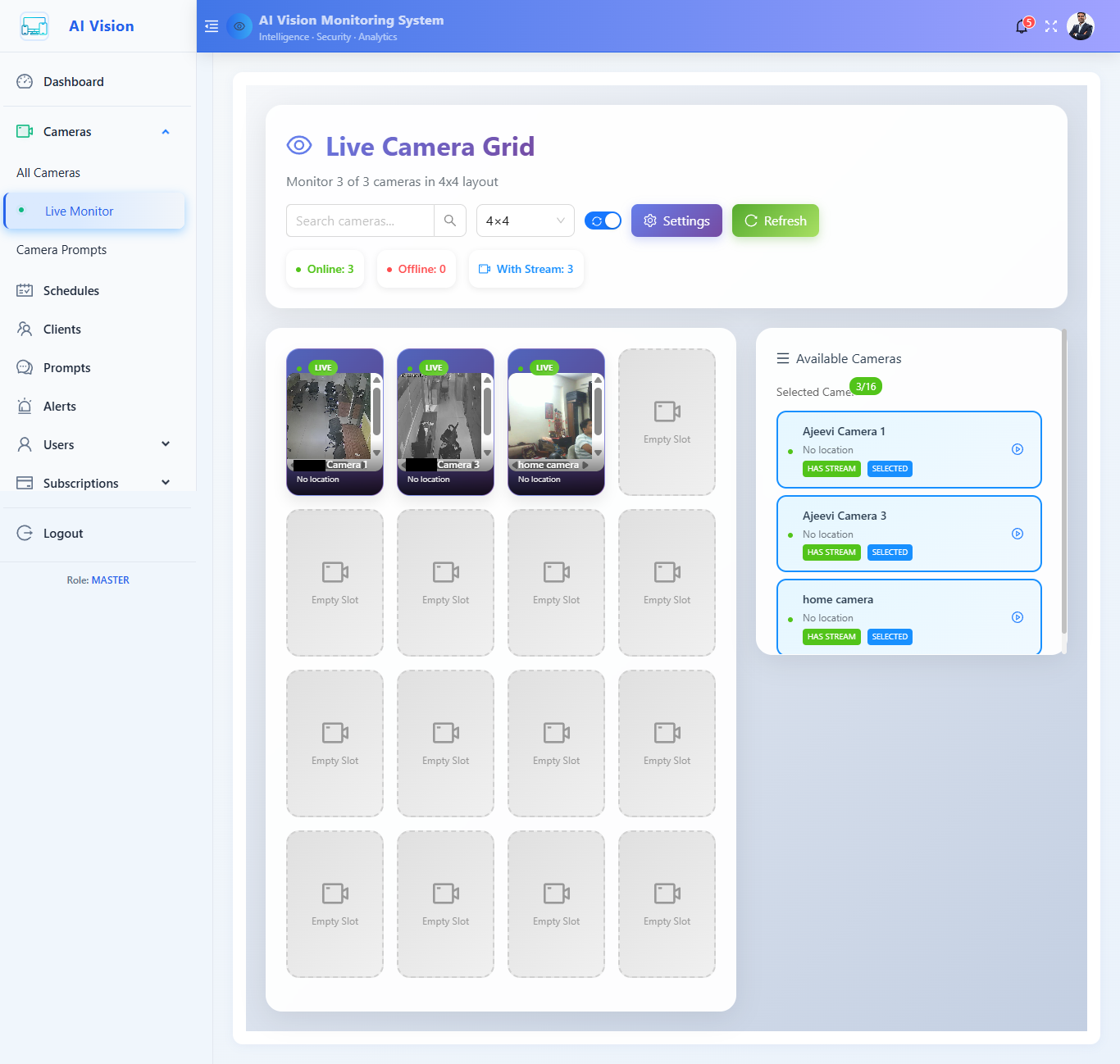Click play icon for Ajeevi Camera 3
This screenshot has width=1120, height=1064.
(x=1018, y=534)
